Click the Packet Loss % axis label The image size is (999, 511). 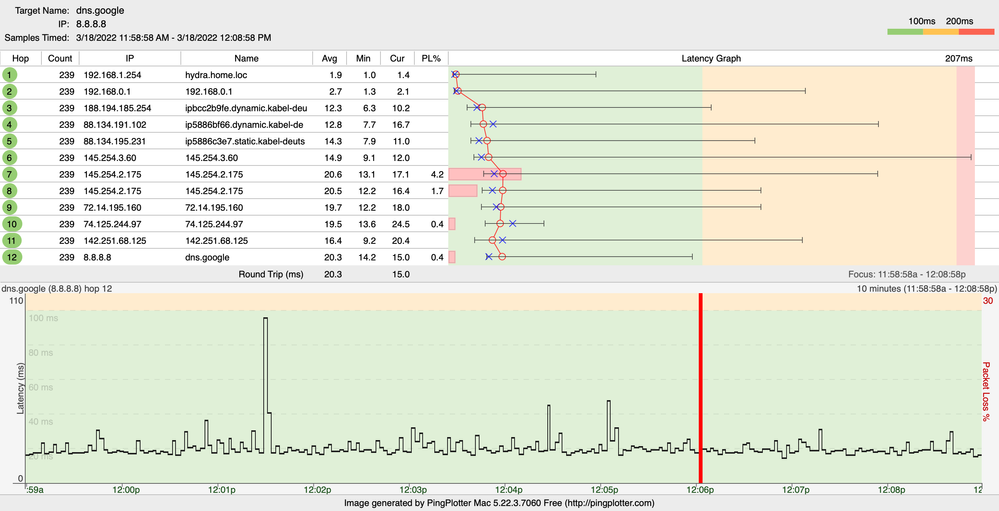pos(986,391)
